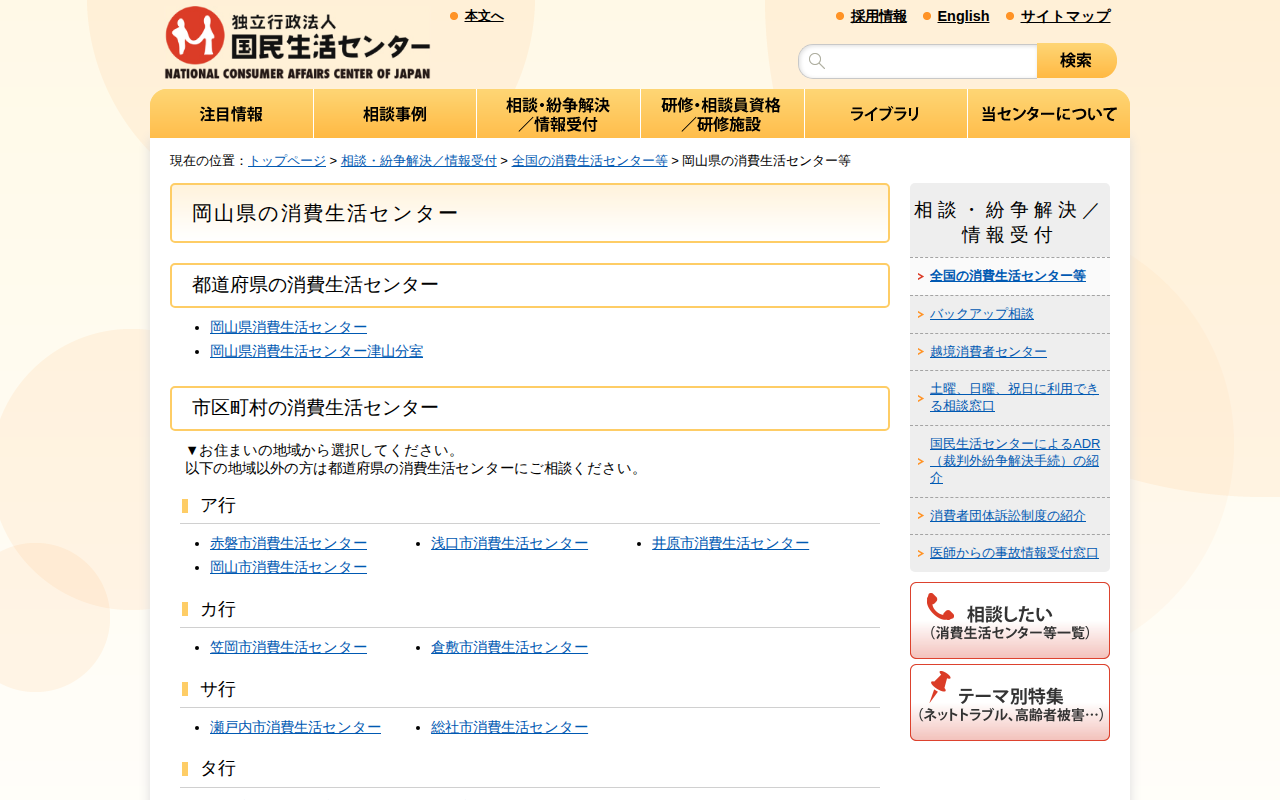Image resolution: width=1280 pixels, height=800 pixels.
Task: Open the 相談事例 menu tab
Action: [395, 114]
